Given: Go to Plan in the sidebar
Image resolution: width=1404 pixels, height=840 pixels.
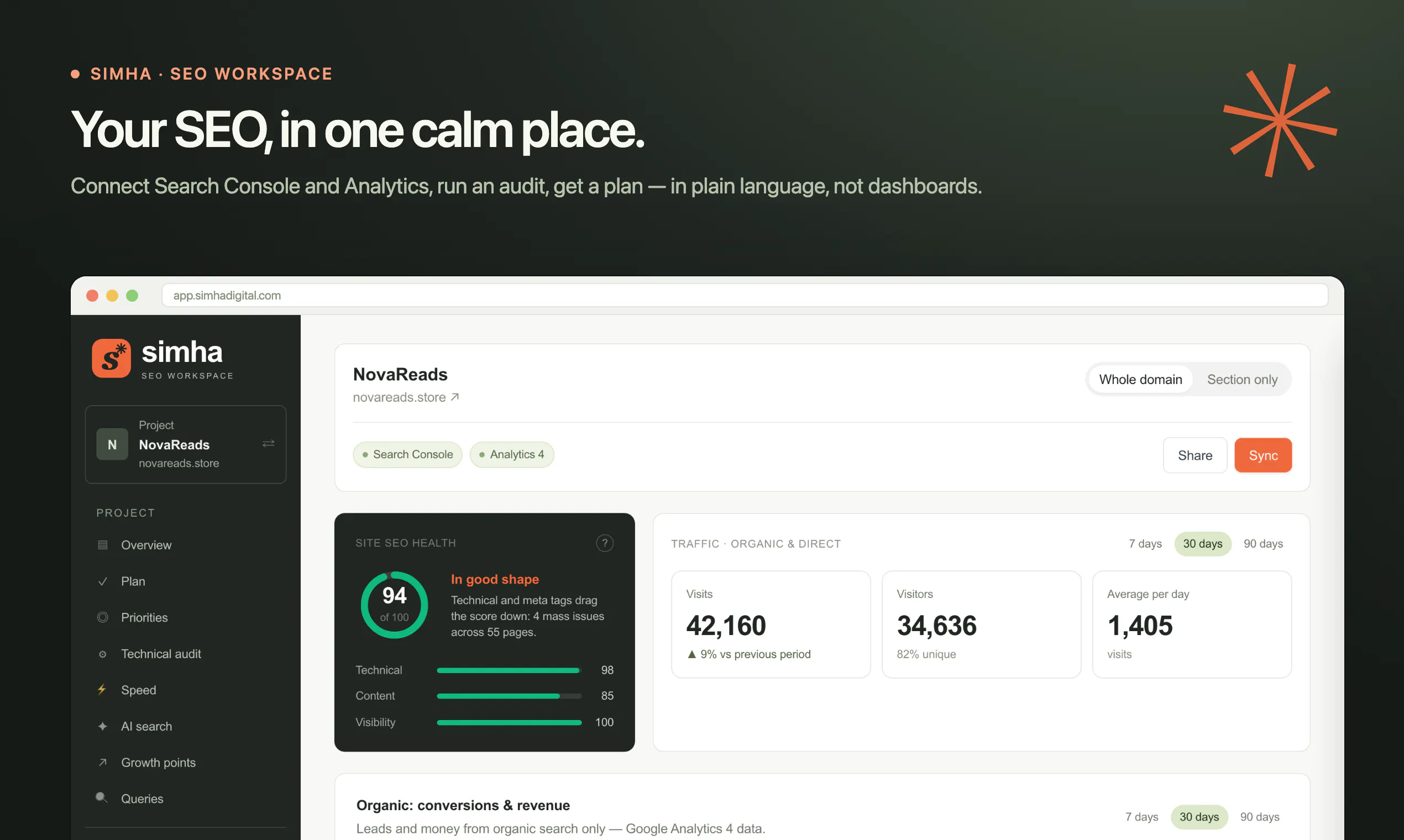Looking at the screenshot, I should click(186, 581).
